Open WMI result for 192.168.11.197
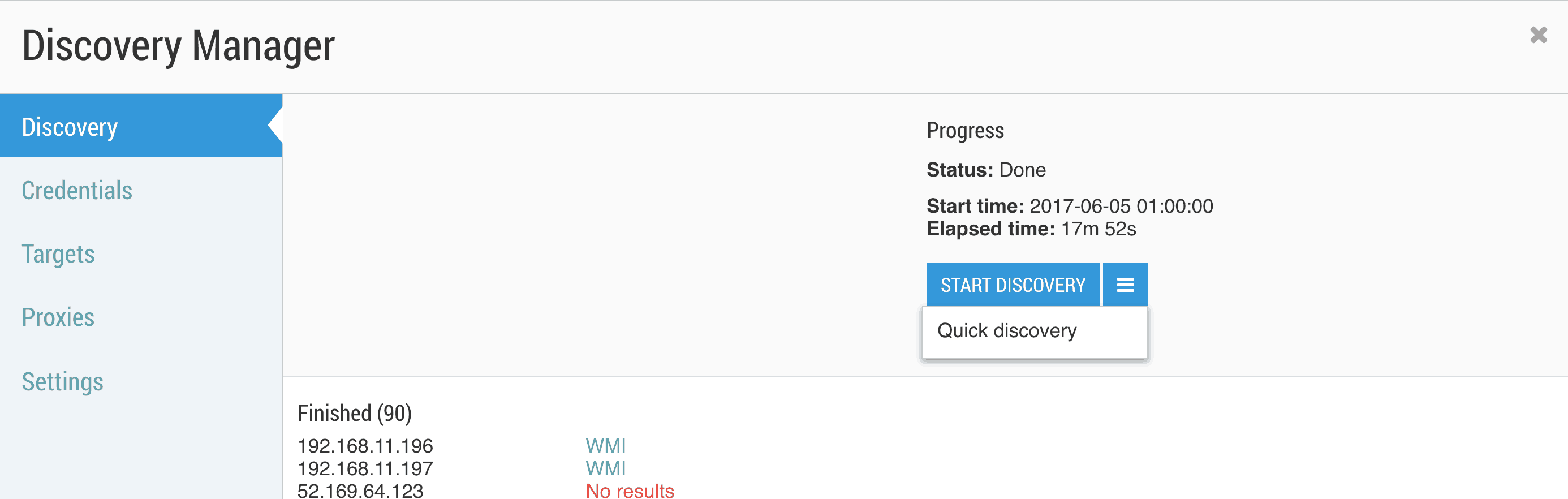The image size is (1568, 499). pos(606,468)
